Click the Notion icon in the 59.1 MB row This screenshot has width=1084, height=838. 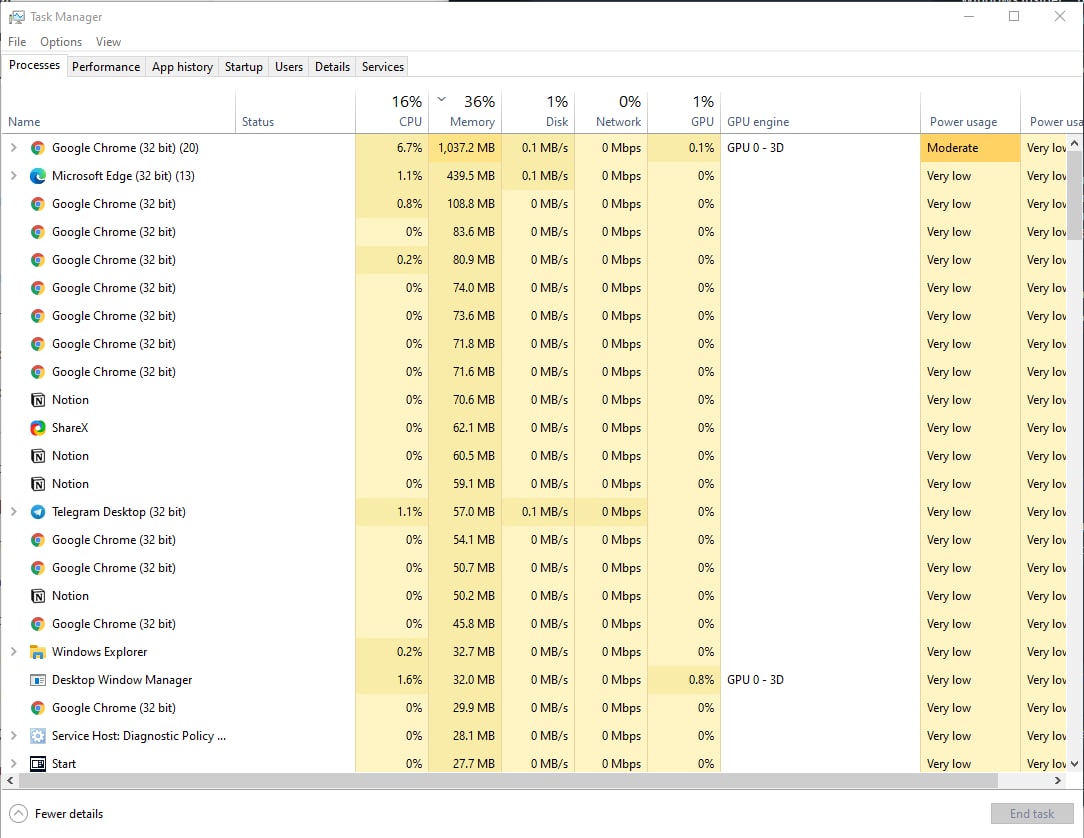[x=38, y=484]
